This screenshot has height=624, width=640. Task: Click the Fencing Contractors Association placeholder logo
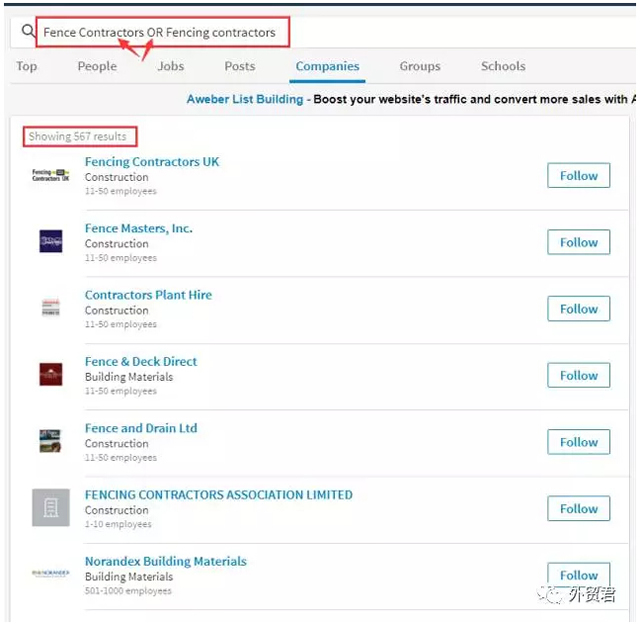(51, 508)
